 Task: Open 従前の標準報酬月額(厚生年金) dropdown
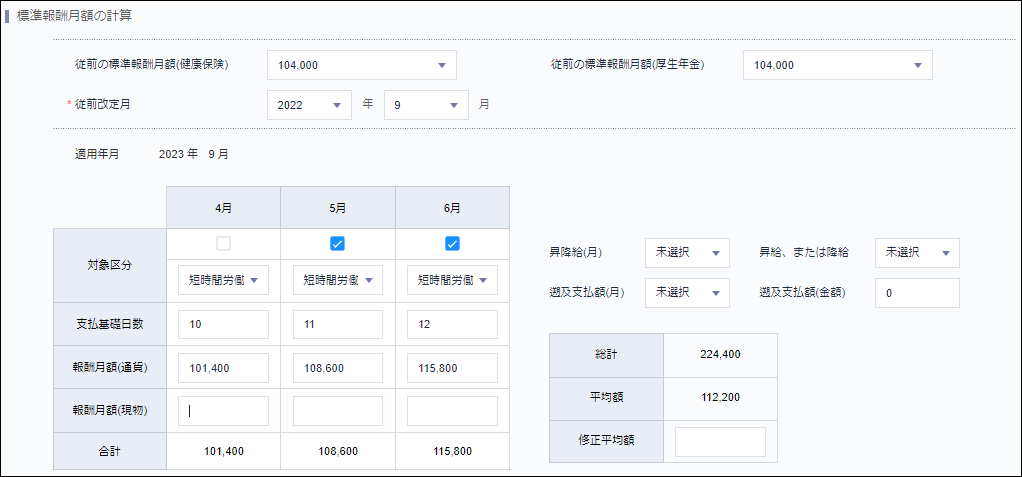(x=837, y=65)
